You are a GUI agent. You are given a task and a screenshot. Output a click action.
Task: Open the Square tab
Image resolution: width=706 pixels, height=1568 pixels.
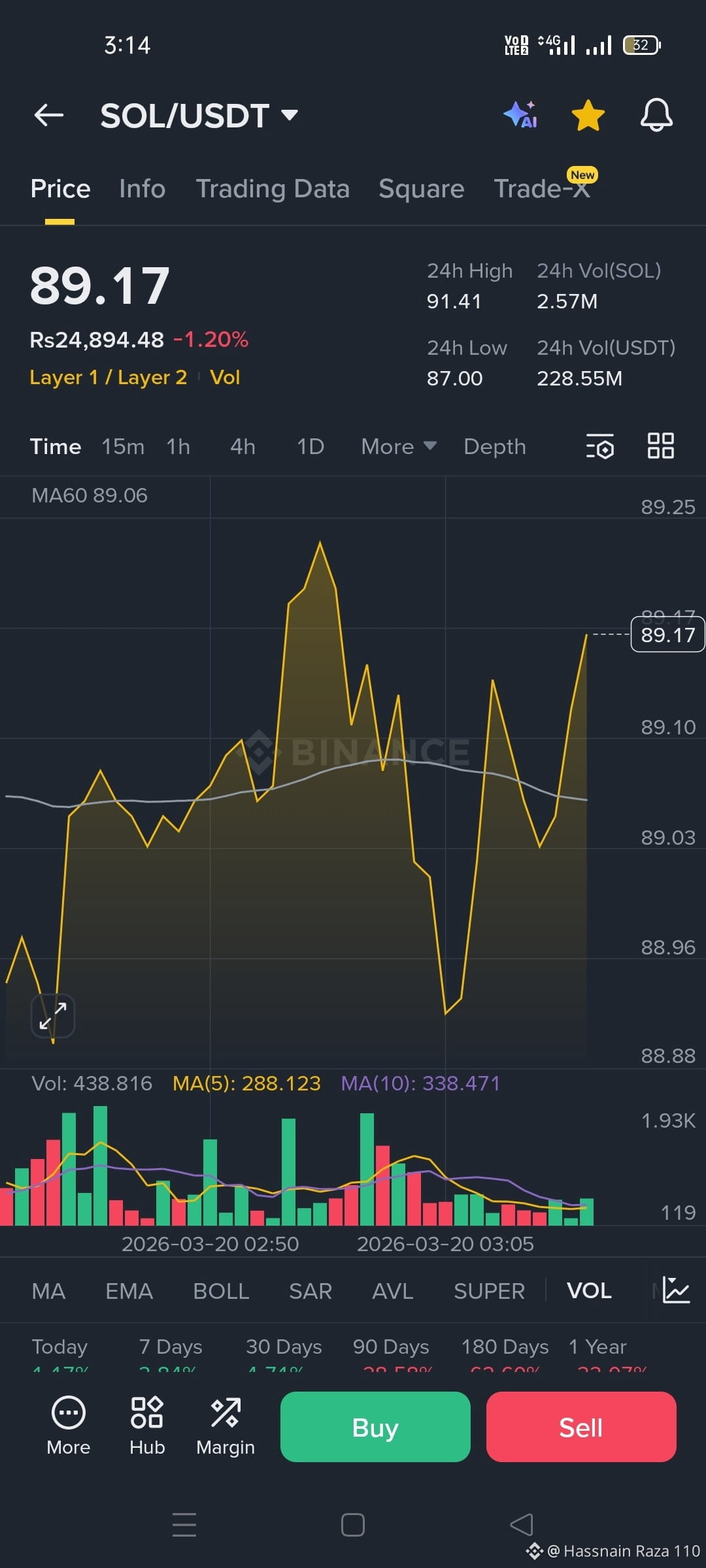[x=422, y=189]
